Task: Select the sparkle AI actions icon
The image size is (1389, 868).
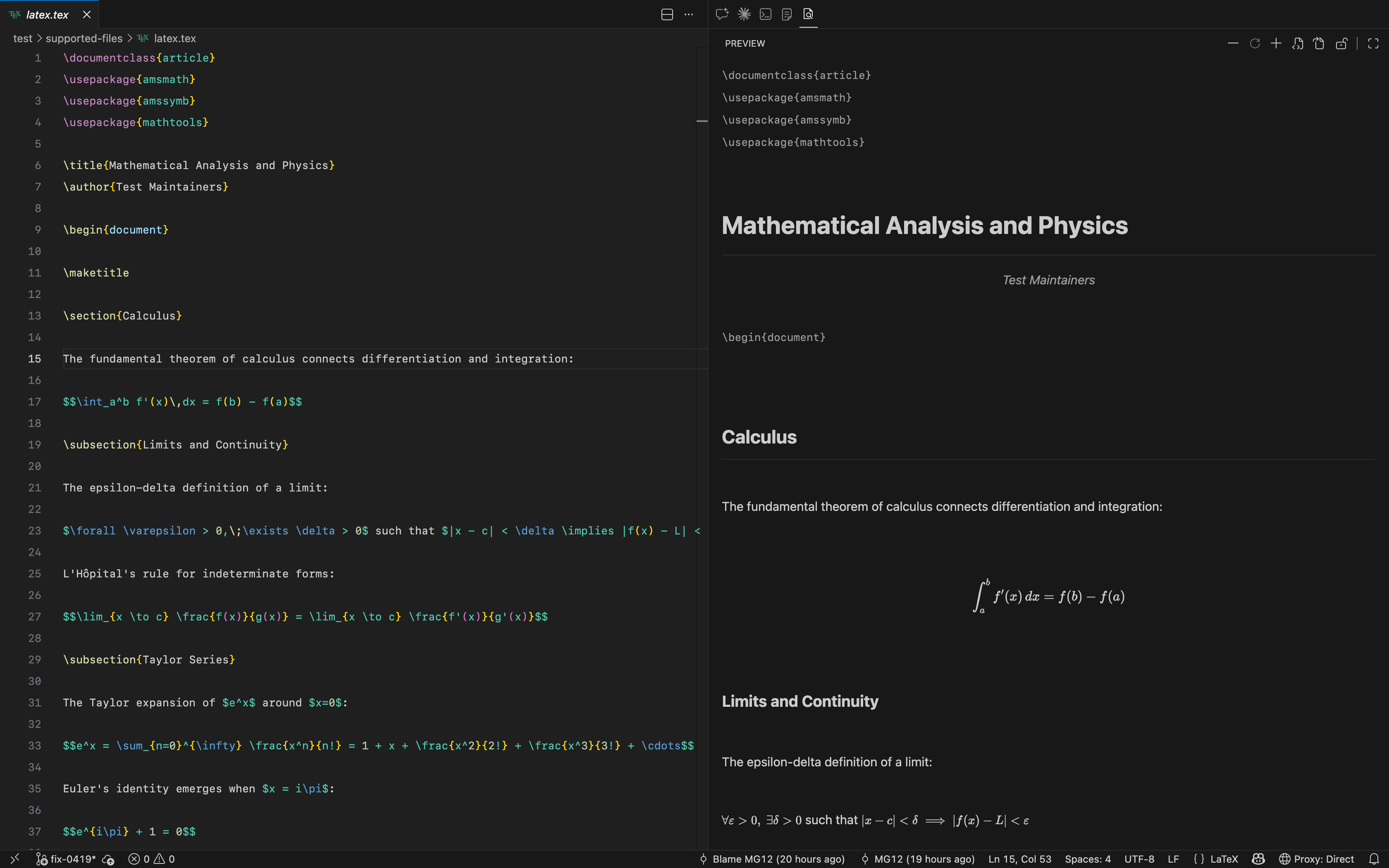Action: (x=743, y=14)
